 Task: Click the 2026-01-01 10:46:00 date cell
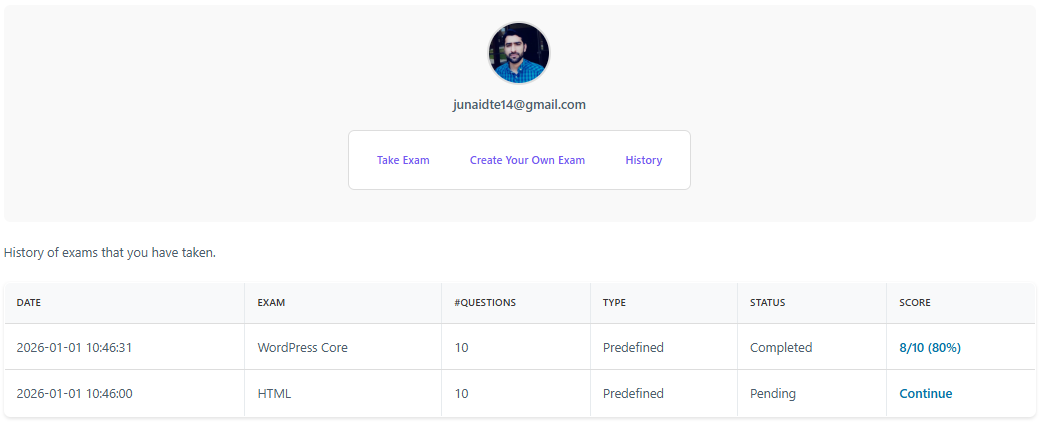74,394
